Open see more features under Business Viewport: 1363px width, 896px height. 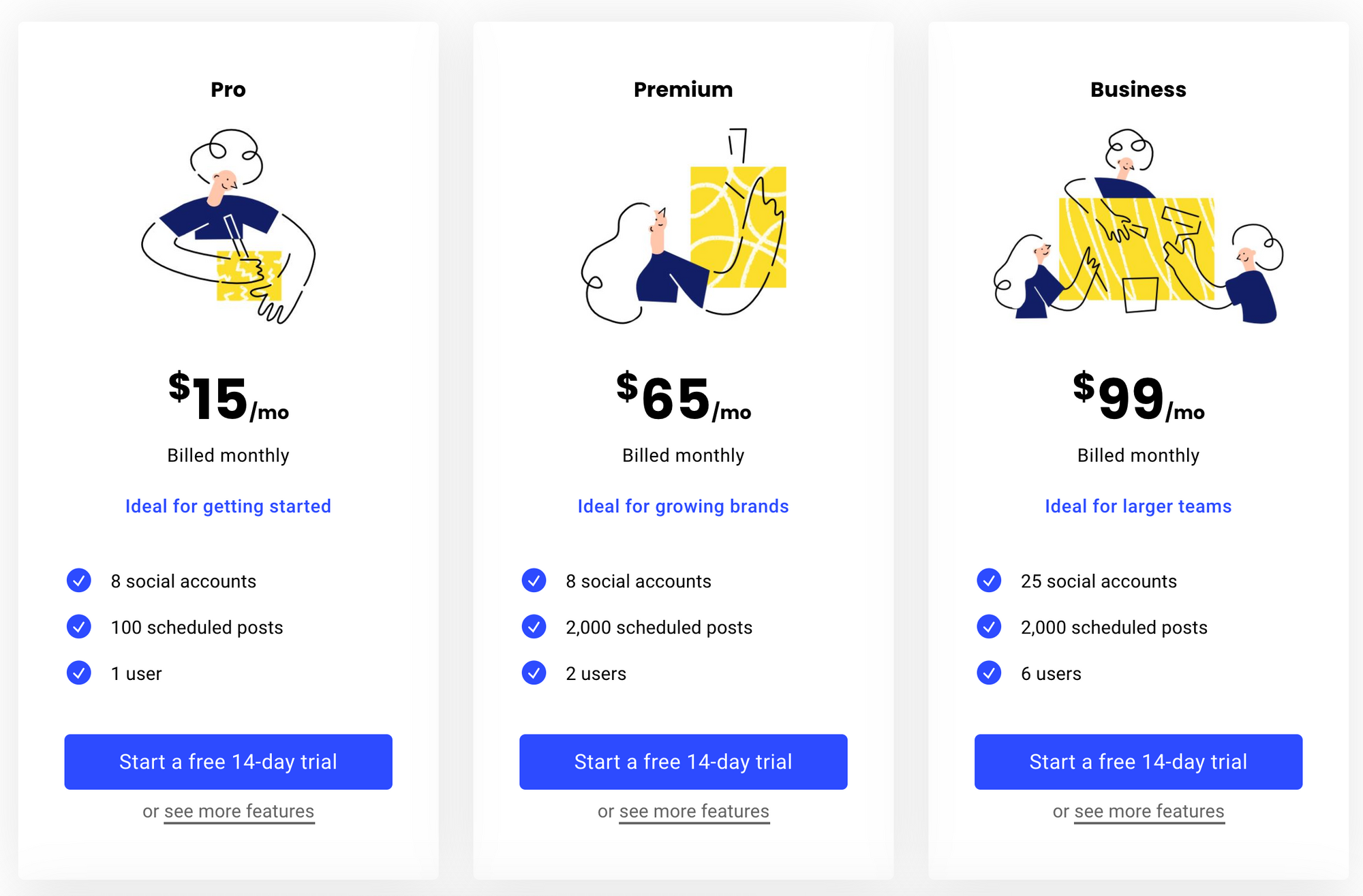click(1148, 811)
